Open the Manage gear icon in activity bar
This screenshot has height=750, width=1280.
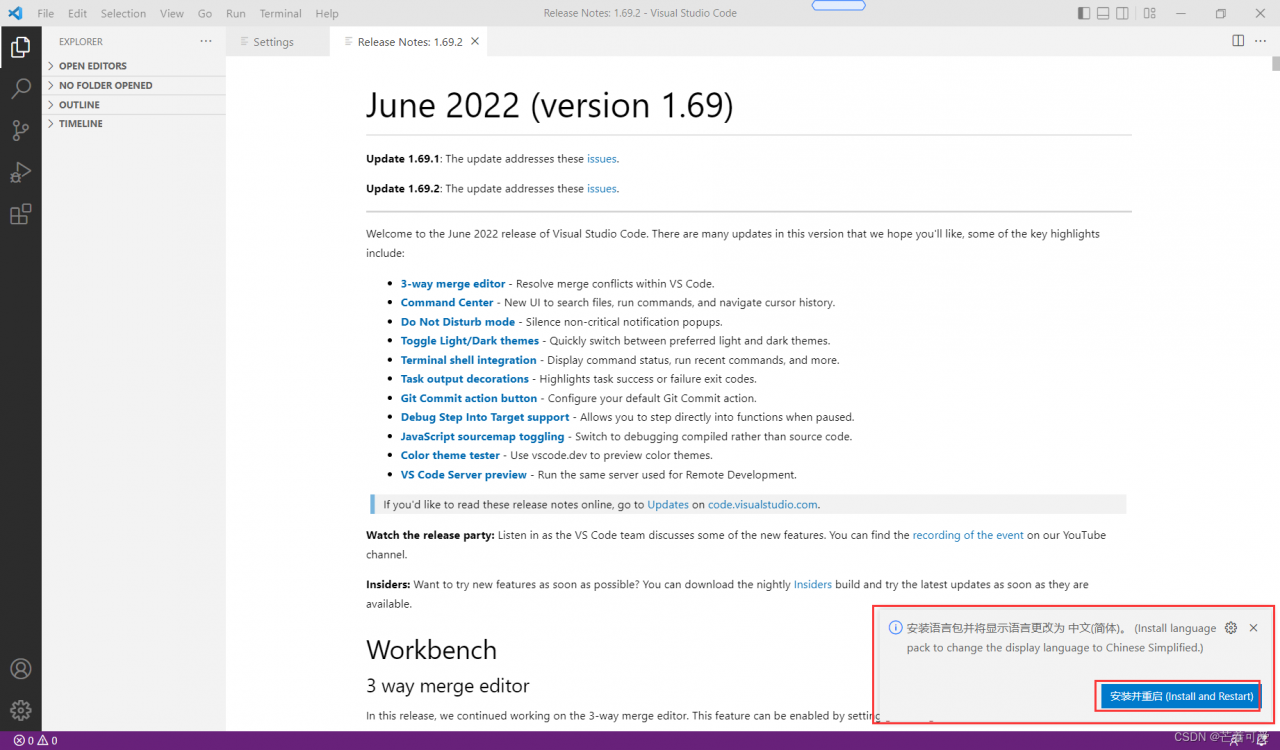click(20, 711)
